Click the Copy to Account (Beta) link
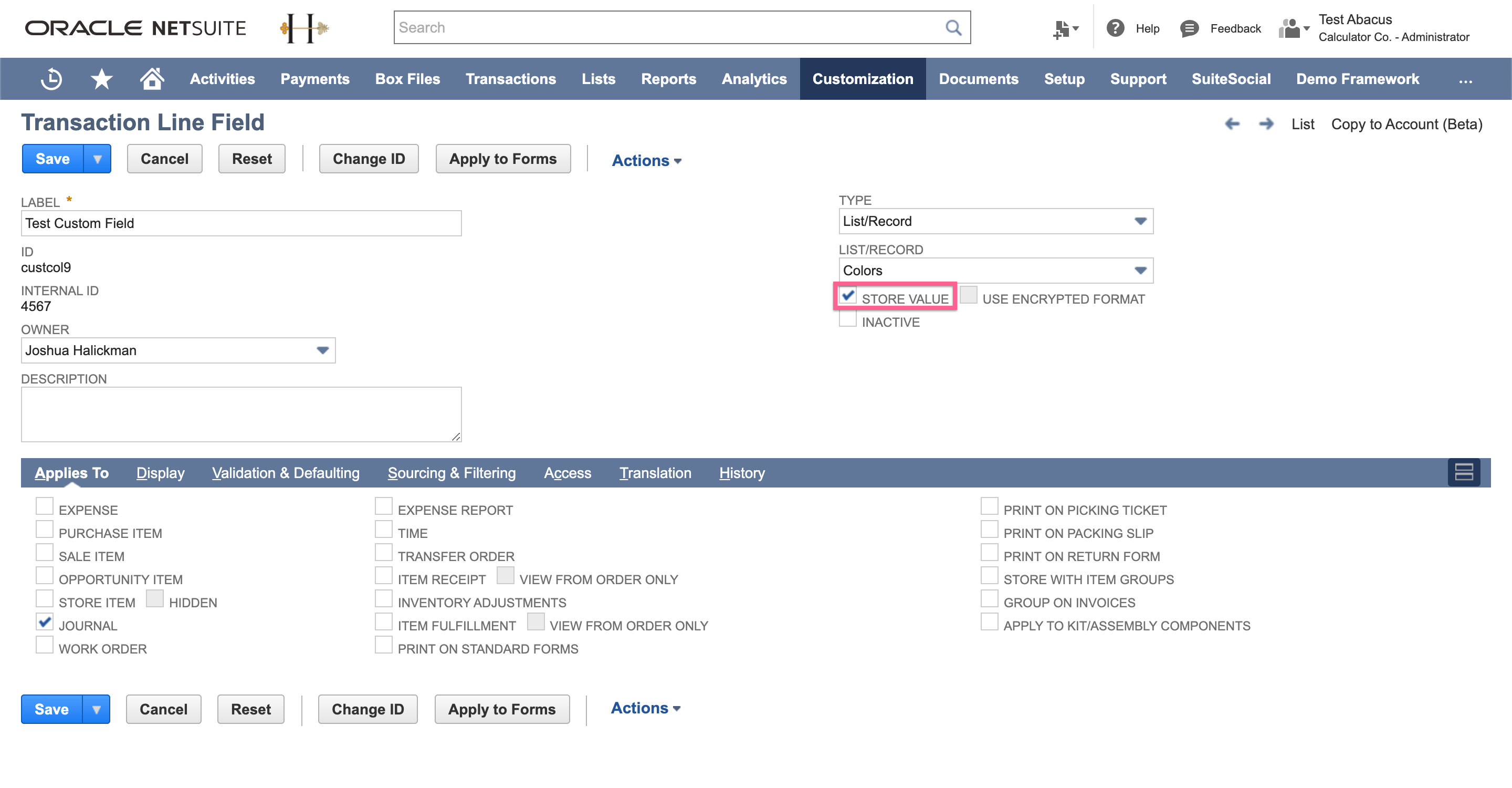 pos(1406,124)
